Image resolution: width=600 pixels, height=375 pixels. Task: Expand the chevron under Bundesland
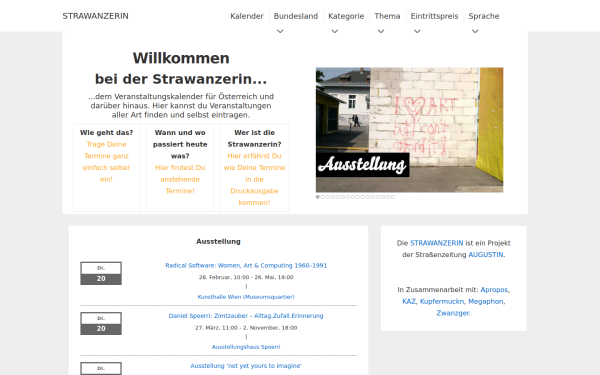pyautogui.click(x=280, y=31)
